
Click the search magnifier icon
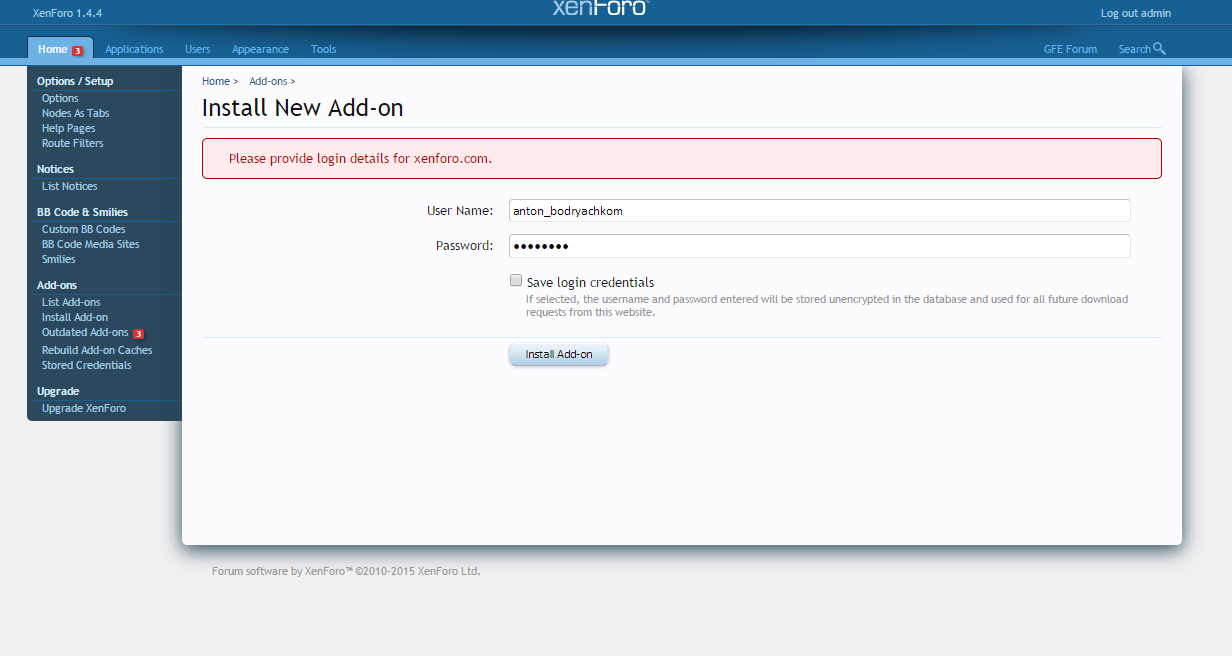click(x=1159, y=49)
